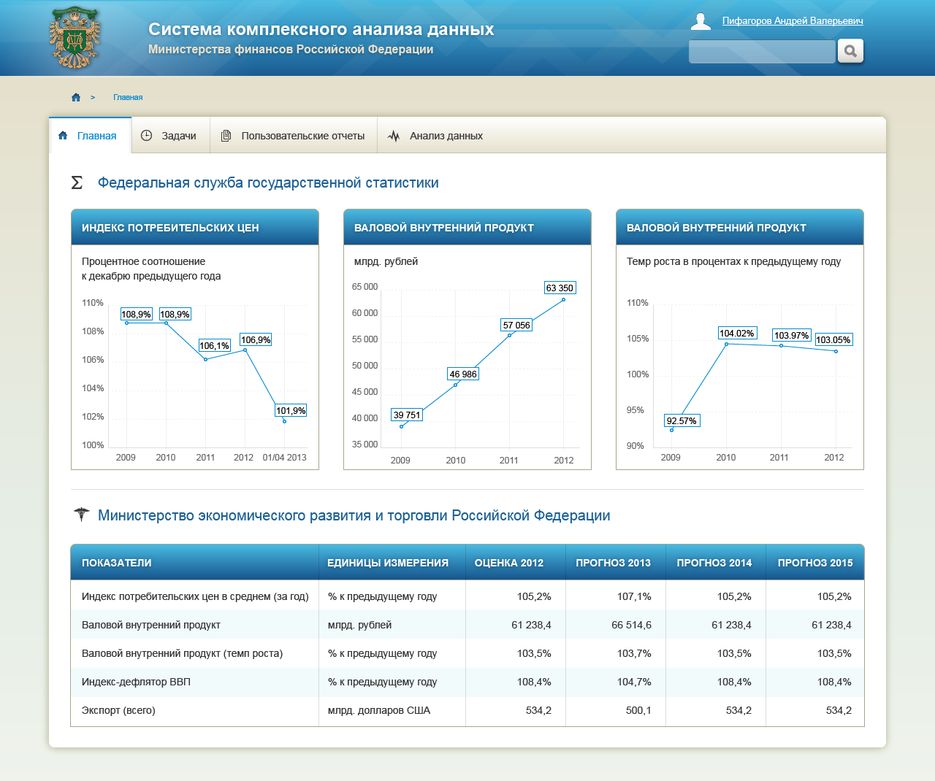
Task: Open the Пифагоров Андрей Валерьевич profile link
Action: pos(792,21)
